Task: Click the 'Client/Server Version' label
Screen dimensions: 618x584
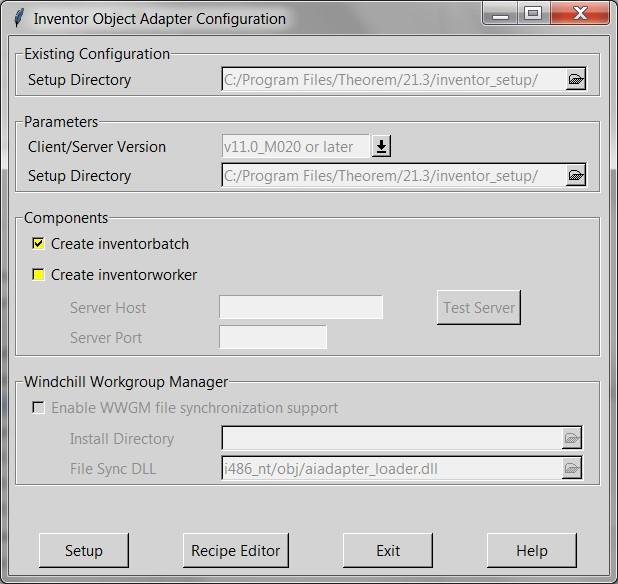Action: pyautogui.click(x=97, y=147)
